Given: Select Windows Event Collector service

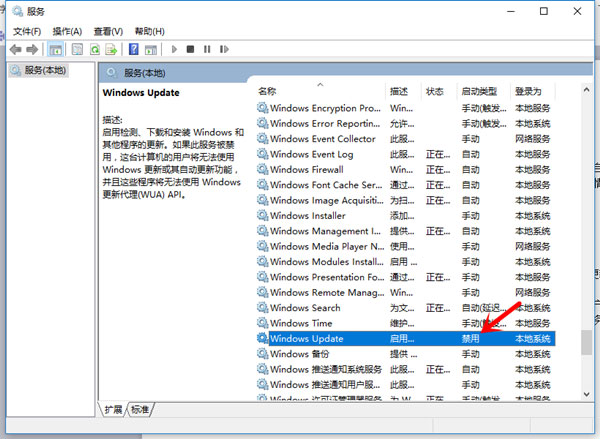Looking at the screenshot, I should click(406, 139).
